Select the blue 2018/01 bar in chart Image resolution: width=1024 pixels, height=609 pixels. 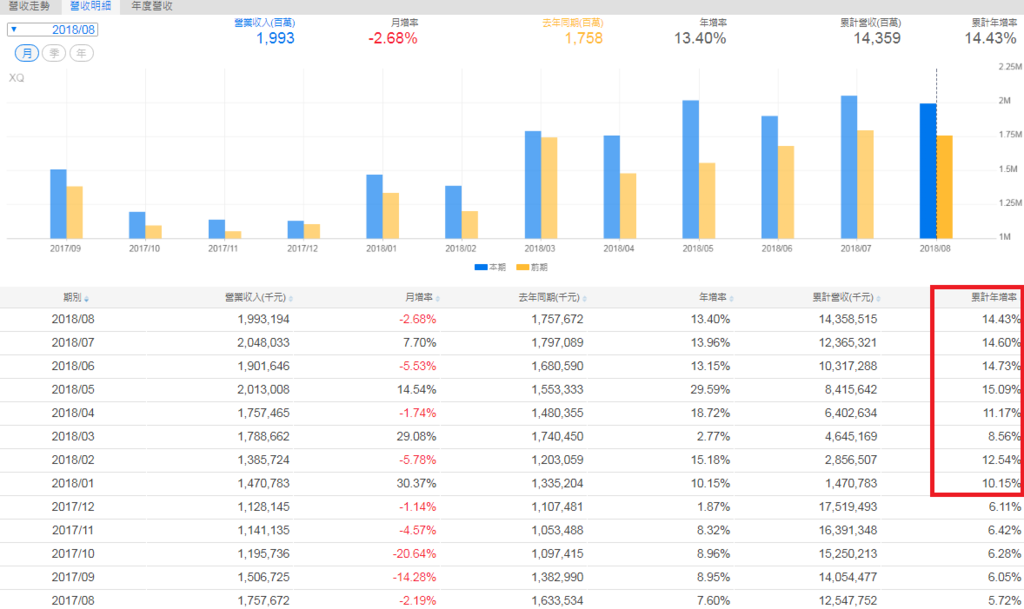[x=374, y=207]
